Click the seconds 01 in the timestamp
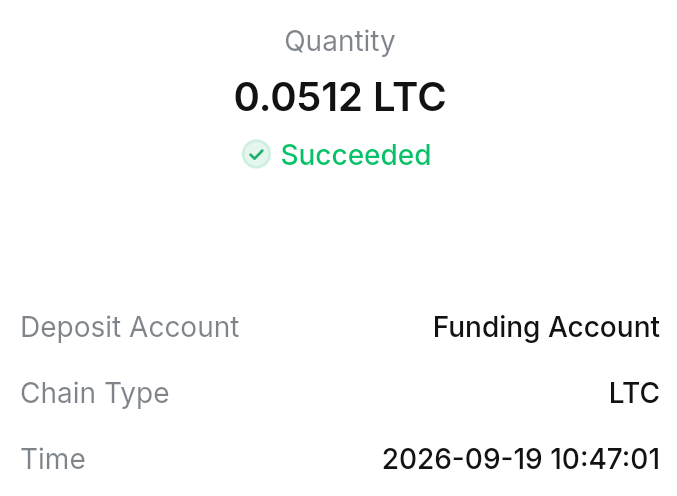Viewport: 677px width, 496px height. coord(645,458)
